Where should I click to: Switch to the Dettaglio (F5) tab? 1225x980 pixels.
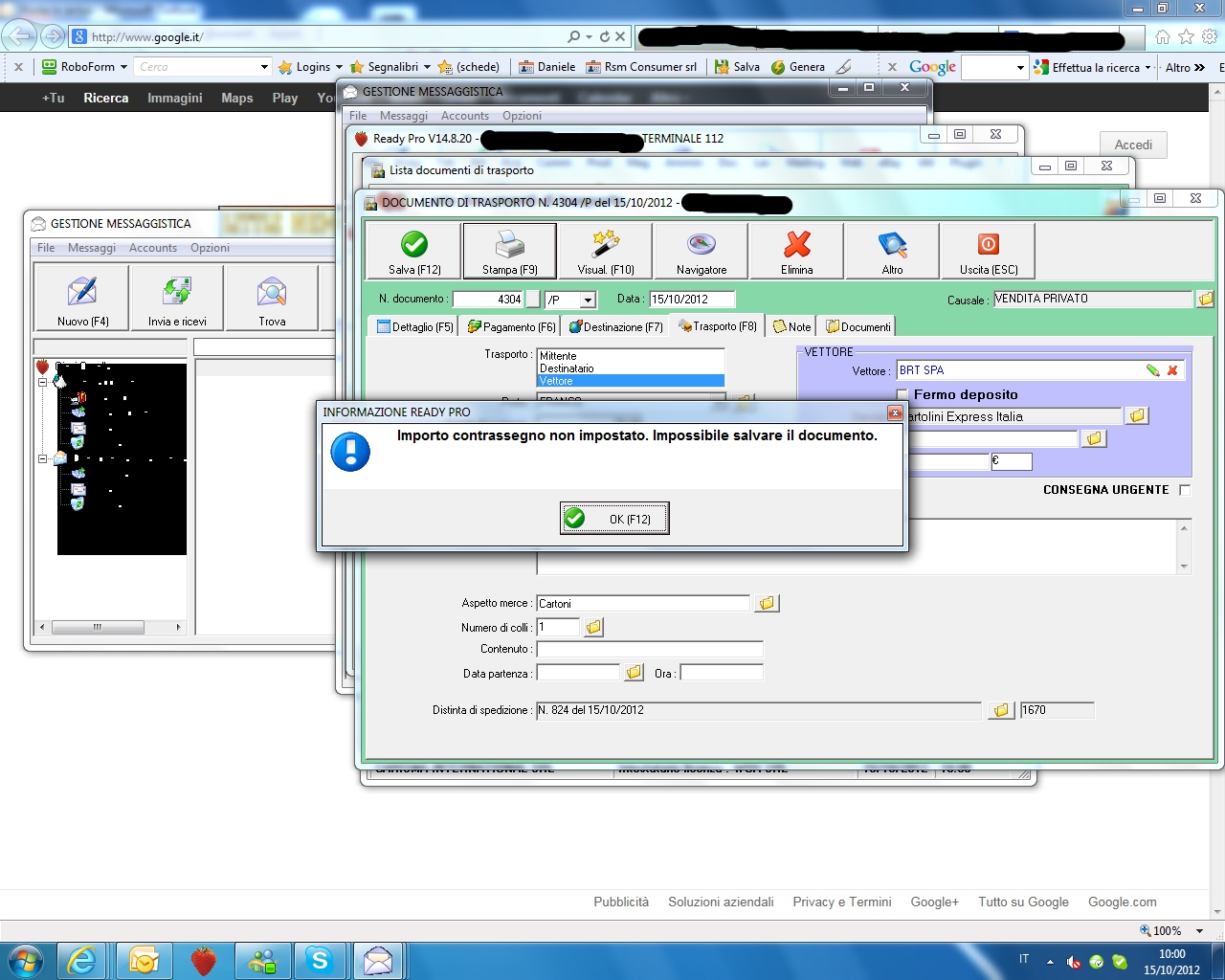click(x=415, y=326)
